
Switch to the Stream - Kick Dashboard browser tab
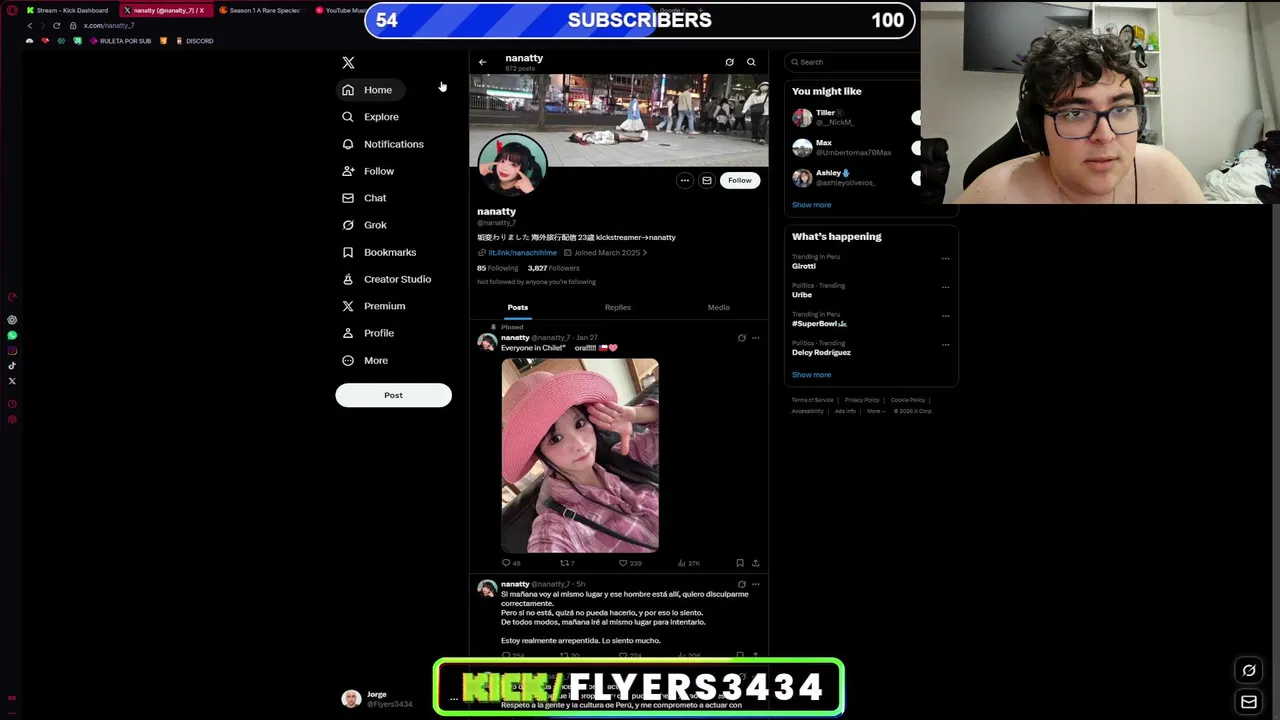click(x=68, y=10)
